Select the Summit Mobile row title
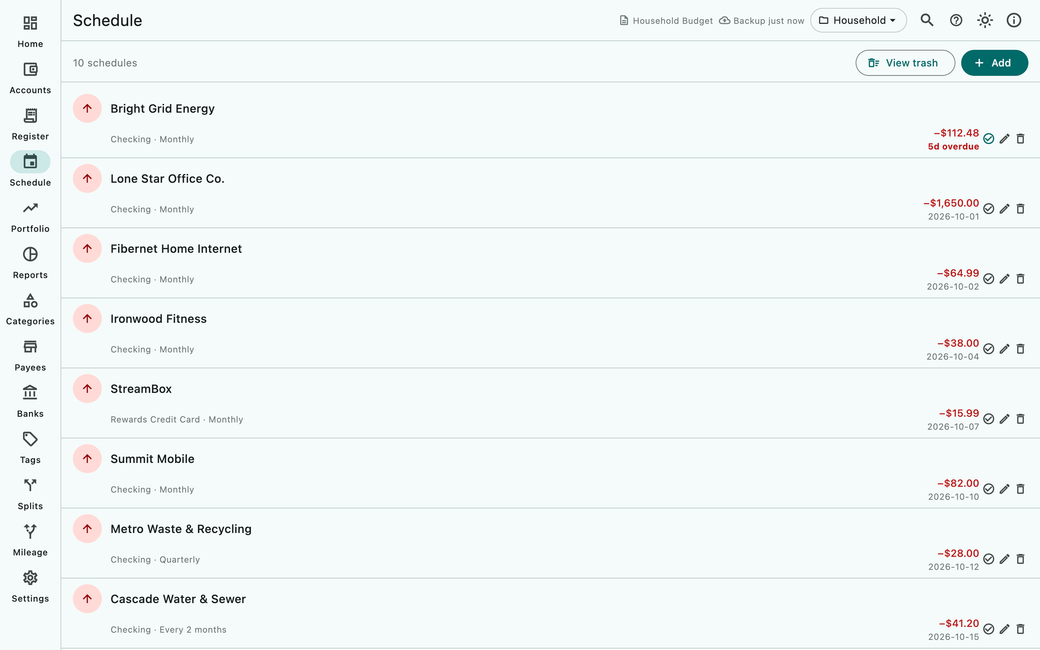Viewport: 1040px width, 650px height. 152,459
